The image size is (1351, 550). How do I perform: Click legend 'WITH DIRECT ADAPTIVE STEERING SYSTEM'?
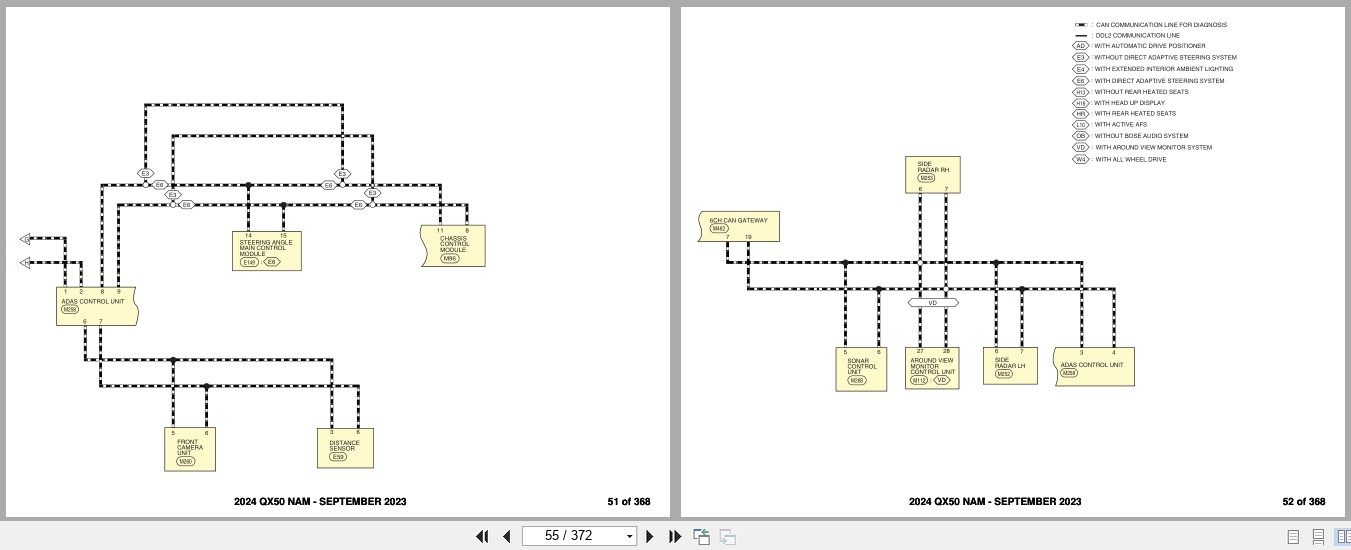[1159, 81]
